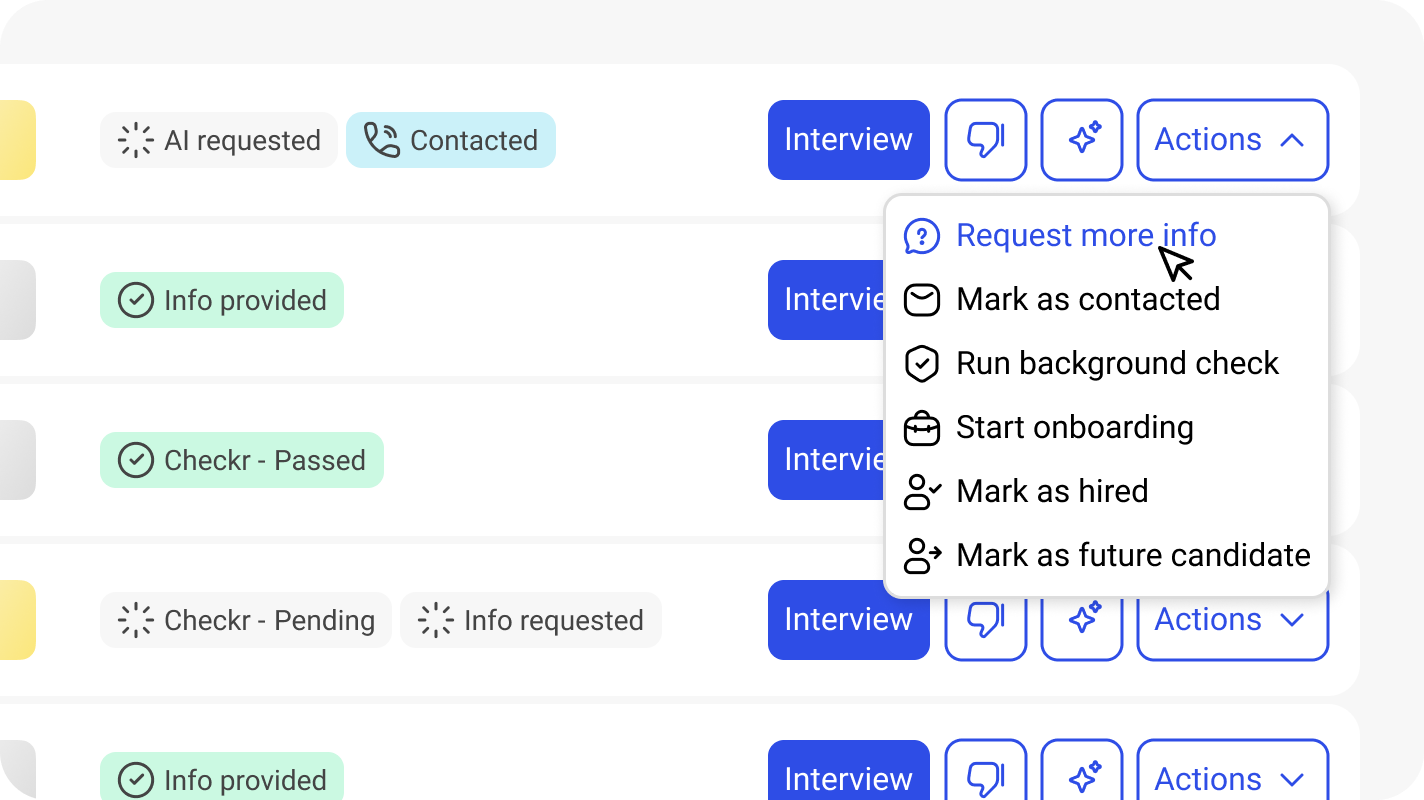Select Mark as hired menu entry
The height and width of the screenshot is (800, 1424).
1051,492
